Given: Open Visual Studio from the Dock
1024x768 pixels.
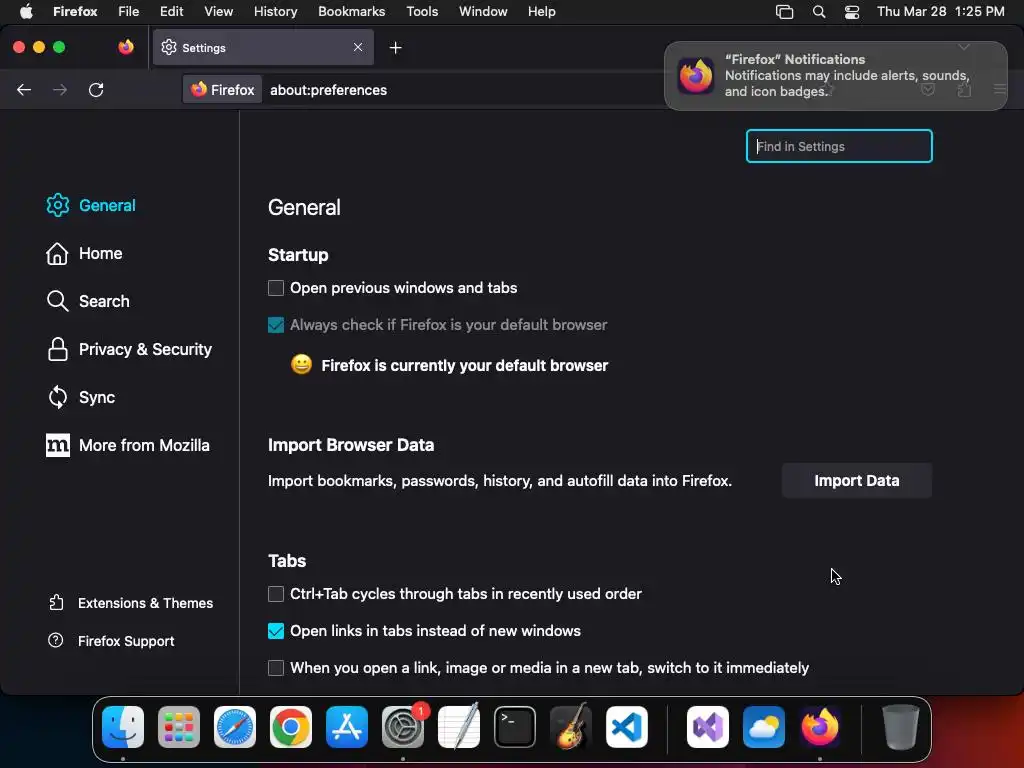Looking at the screenshot, I should [708, 727].
